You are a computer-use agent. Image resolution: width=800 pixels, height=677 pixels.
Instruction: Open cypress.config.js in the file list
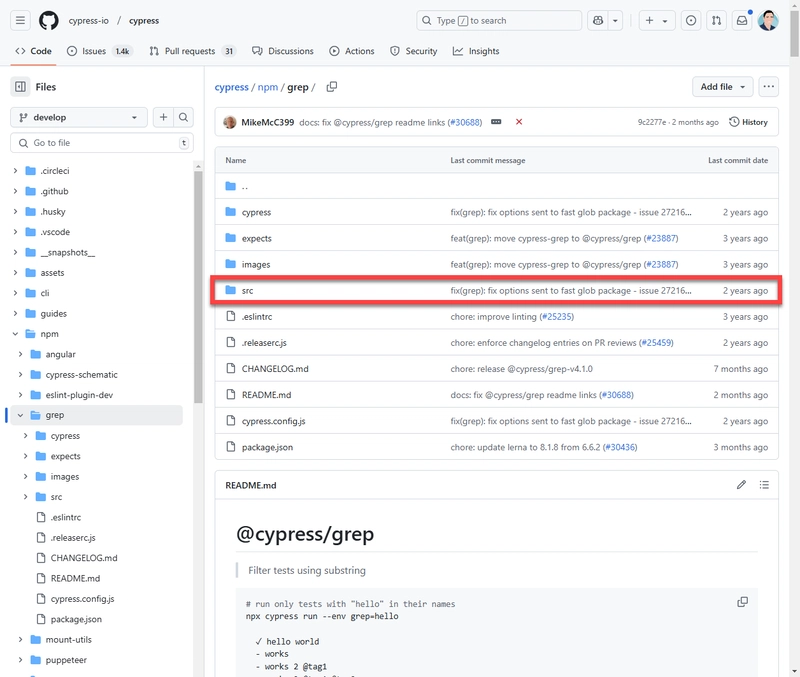coord(273,421)
